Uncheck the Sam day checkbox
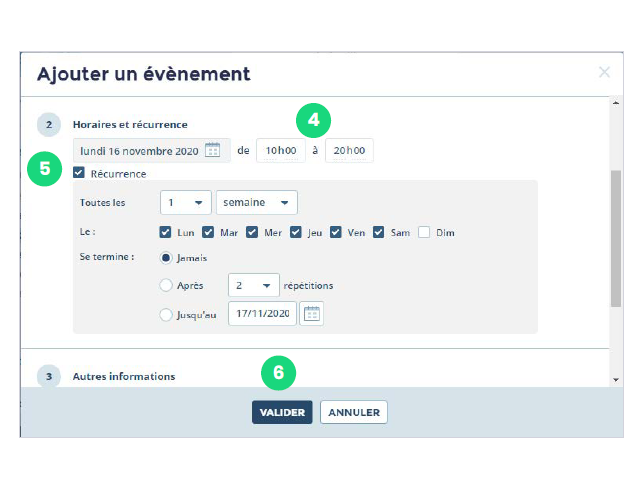 click(x=380, y=232)
